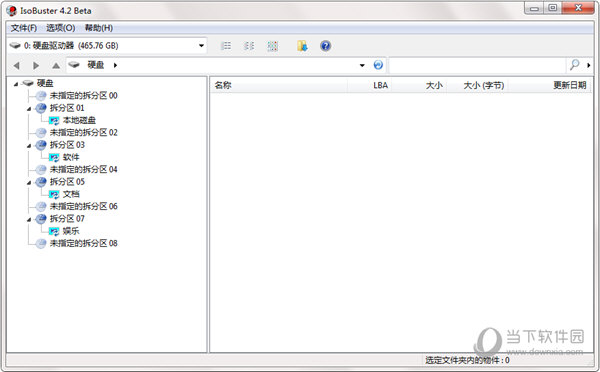
Task: Open the blue help question icon
Action: pyautogui.click(x=325, y=46)
